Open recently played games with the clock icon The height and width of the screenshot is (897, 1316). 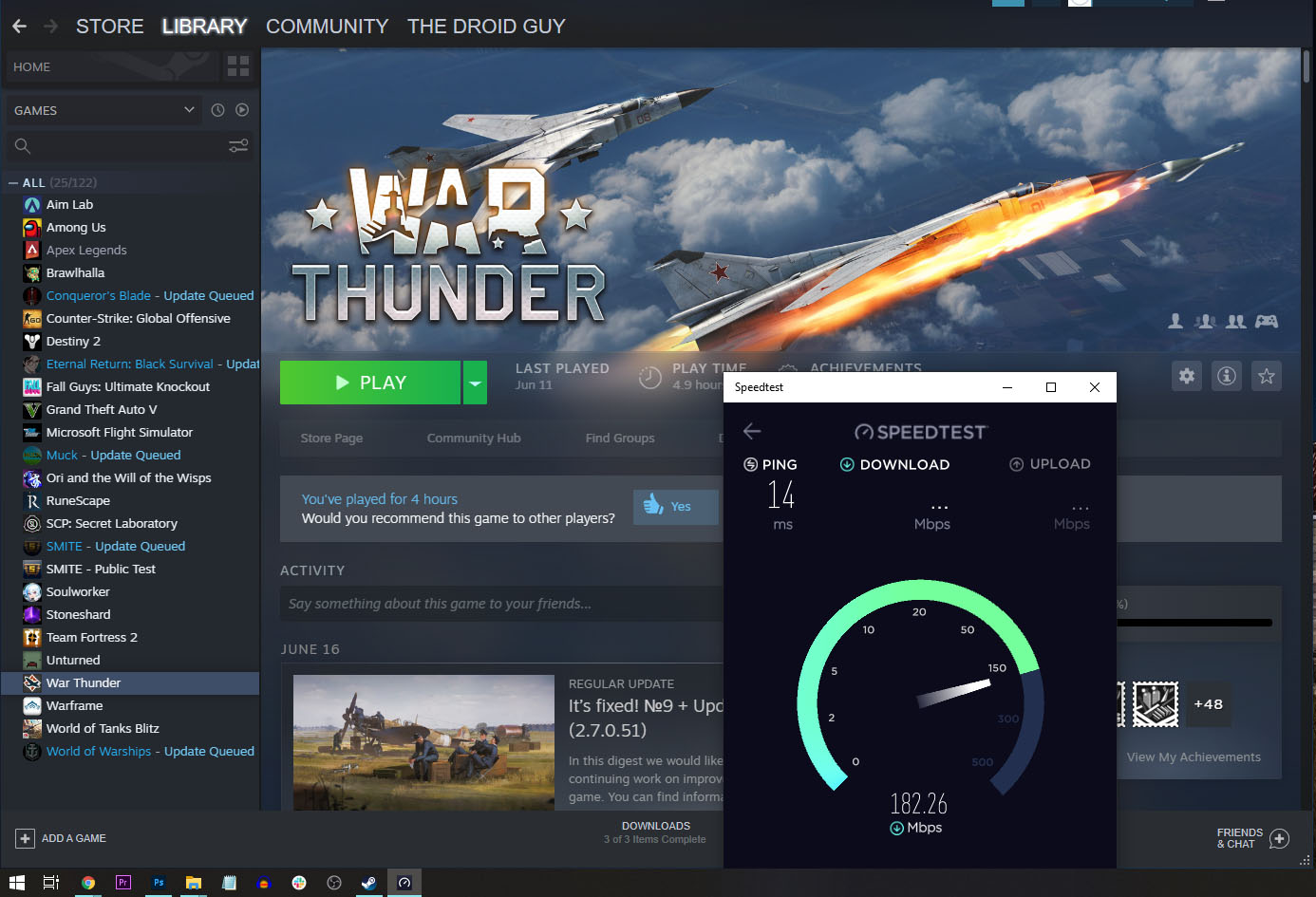tap(219, 110)
